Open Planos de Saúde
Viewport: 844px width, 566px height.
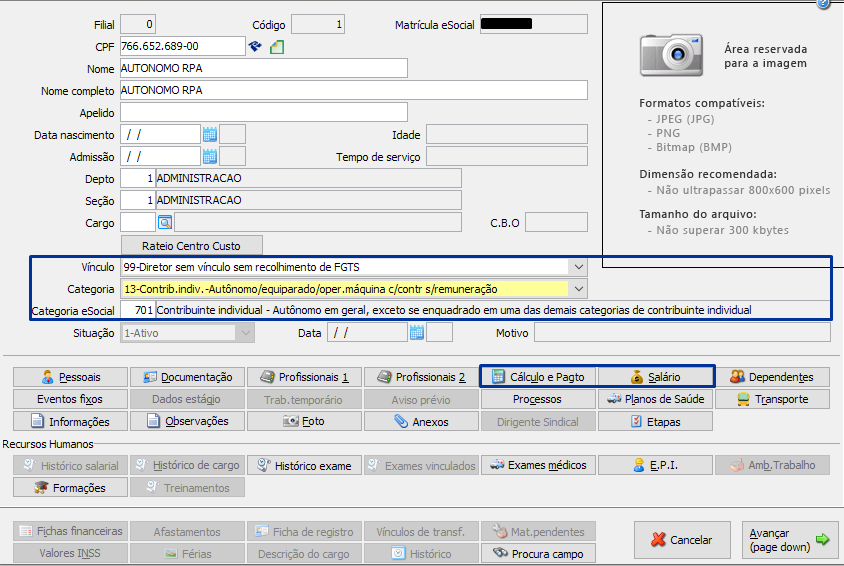click(655, 399)
